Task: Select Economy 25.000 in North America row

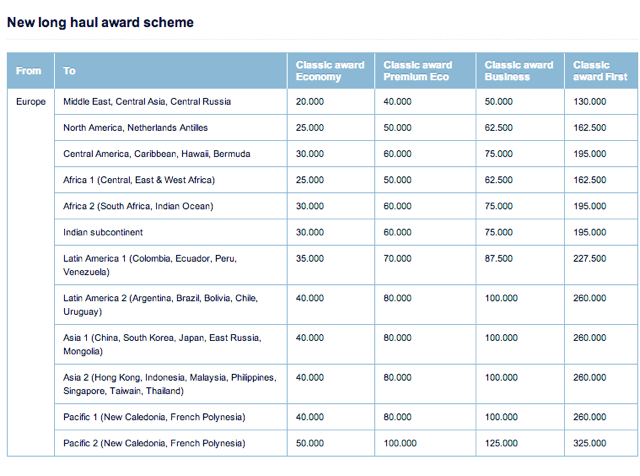Action: 310,128
